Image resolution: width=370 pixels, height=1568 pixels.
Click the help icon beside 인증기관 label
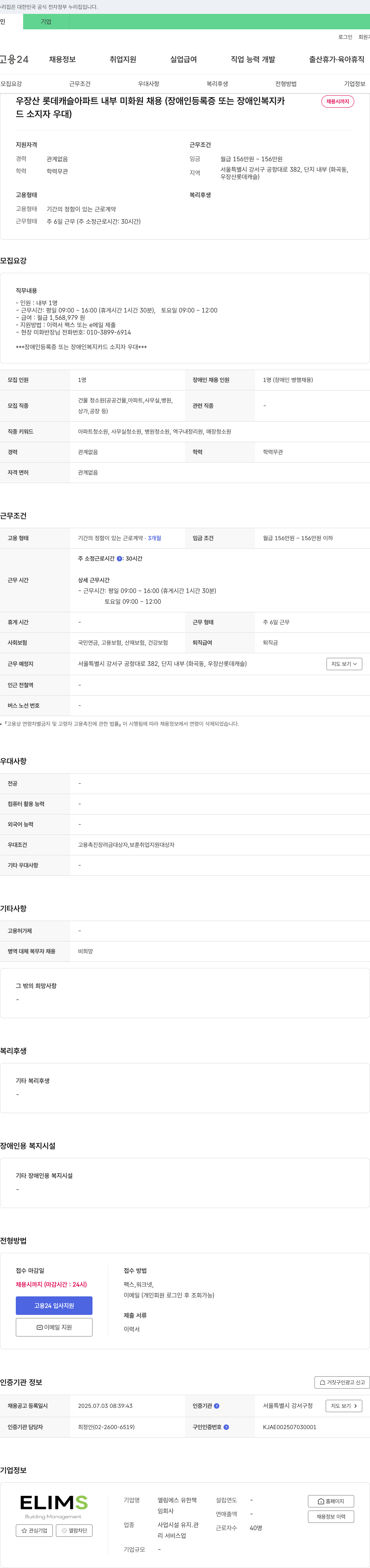pyautogui.click(x=217, y=1406)
